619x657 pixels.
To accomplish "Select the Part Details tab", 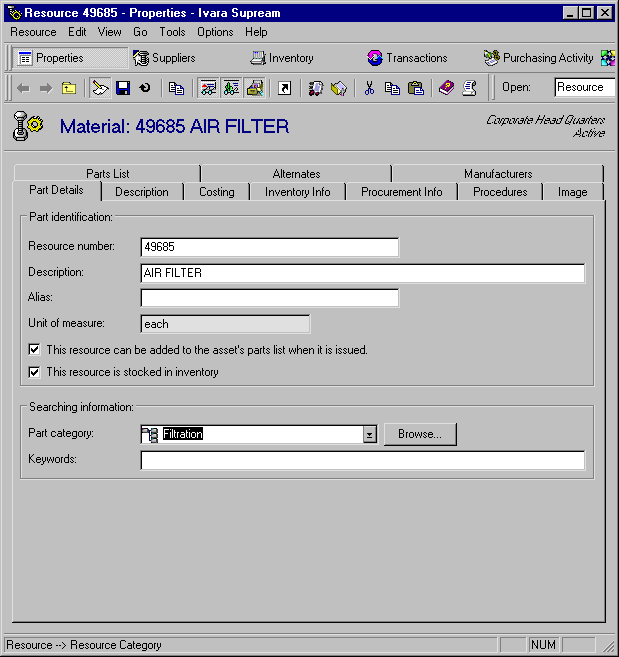I will click(x=56, y=190).
